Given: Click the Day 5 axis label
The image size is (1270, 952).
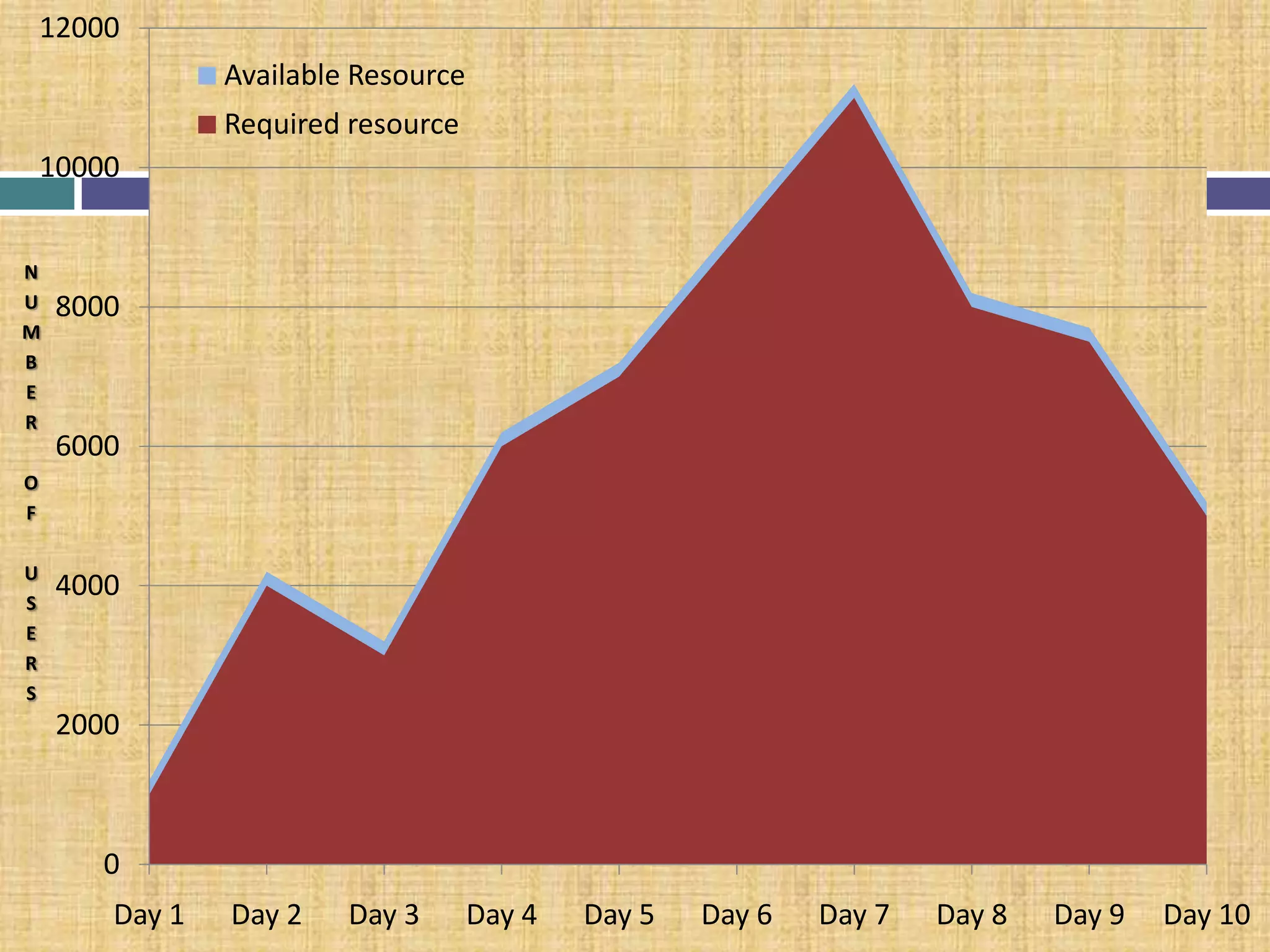Looking at the screenshot, I should [x=619, y=915].
